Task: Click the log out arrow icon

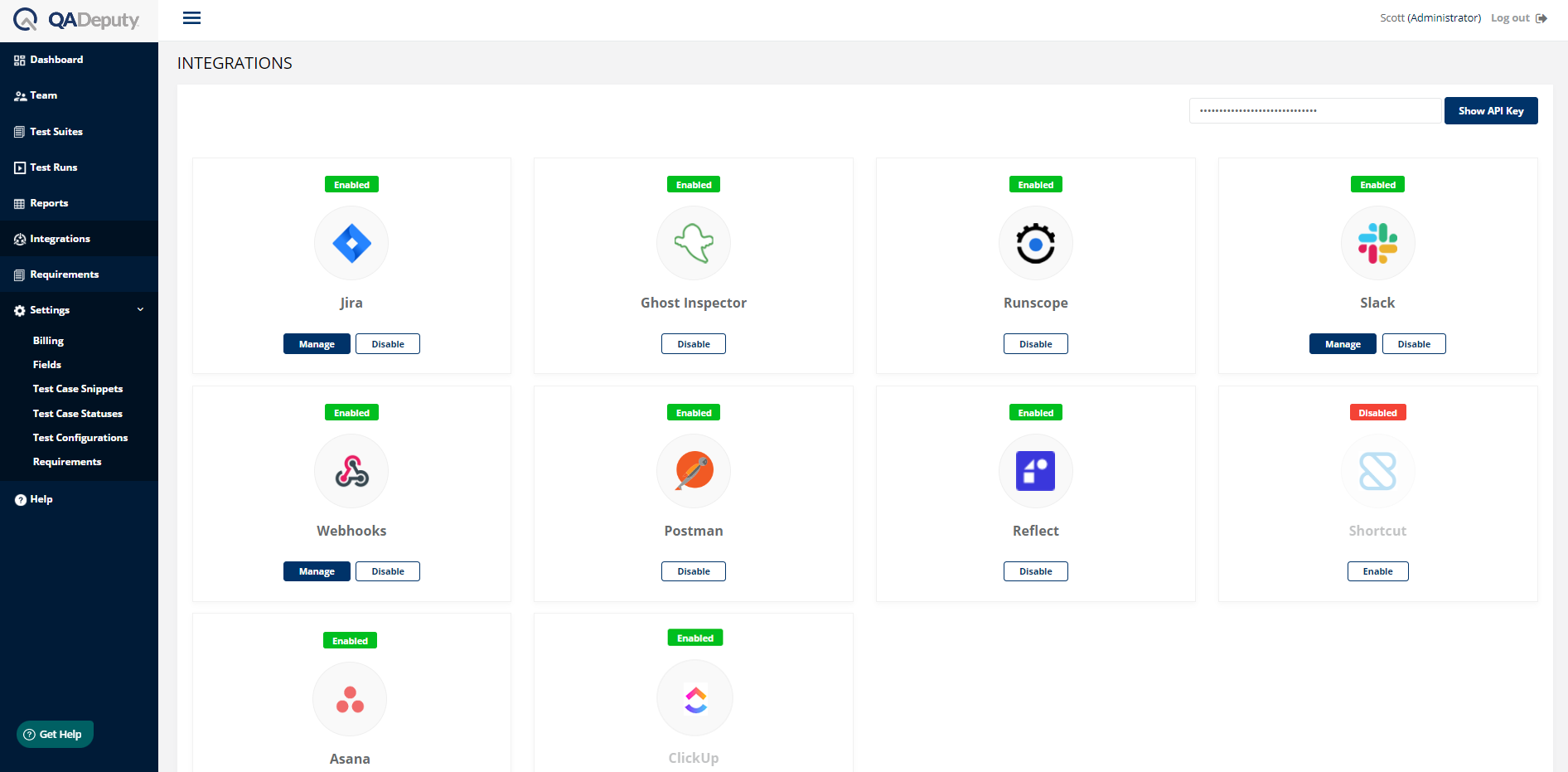Action: point(1541,18)
